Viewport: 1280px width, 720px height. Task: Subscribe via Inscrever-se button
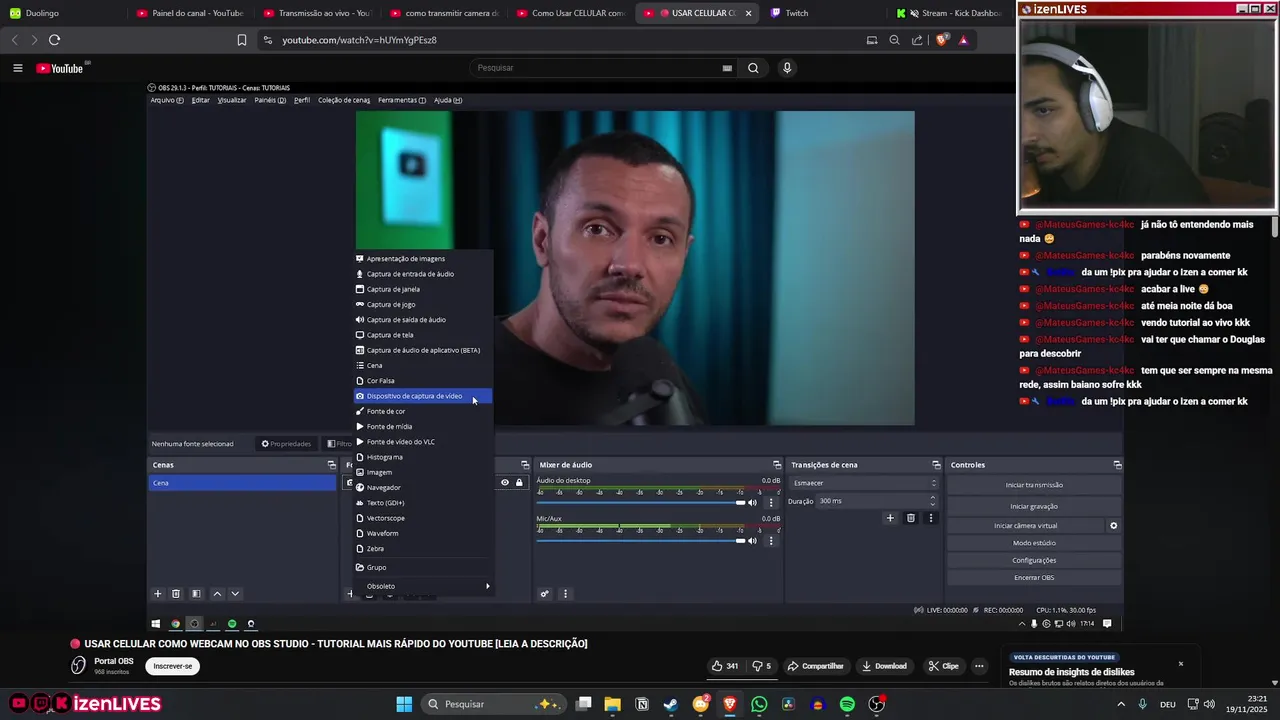172,666
